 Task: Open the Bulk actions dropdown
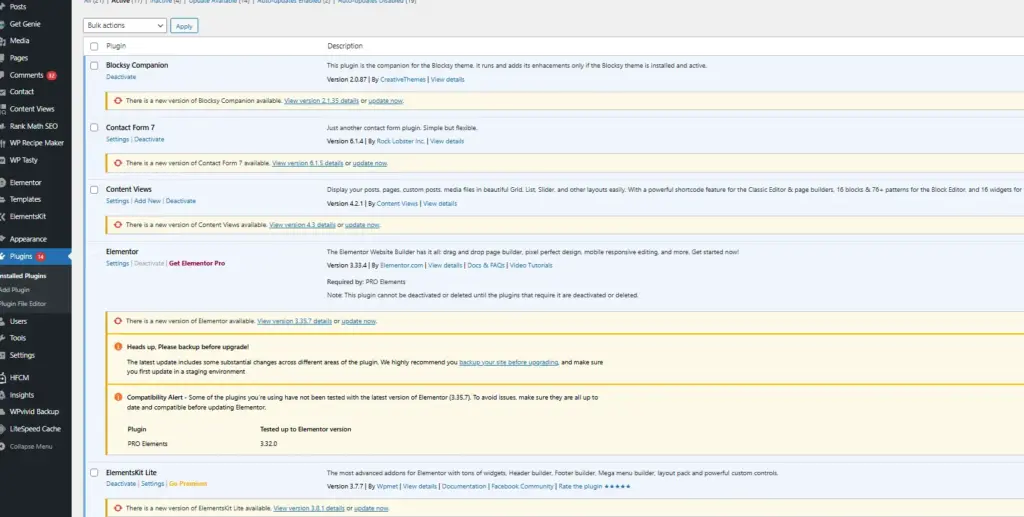(x=125, y=25)
